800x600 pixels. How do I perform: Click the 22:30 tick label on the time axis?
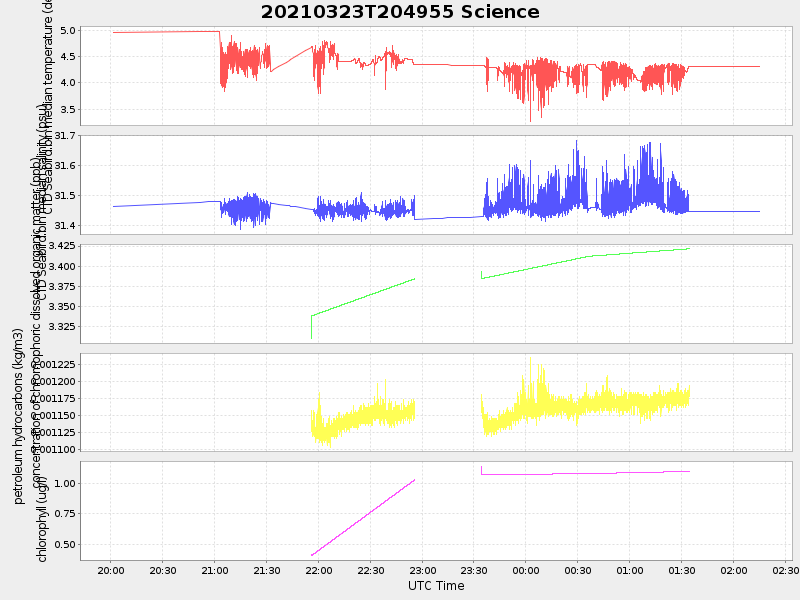[x=370, y=571]
